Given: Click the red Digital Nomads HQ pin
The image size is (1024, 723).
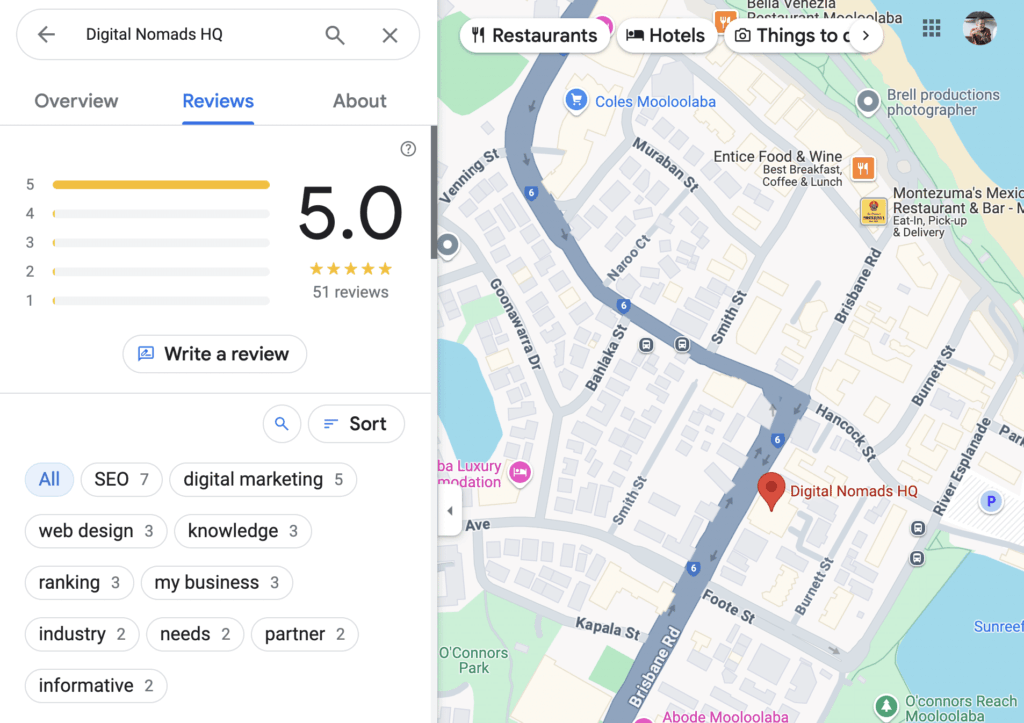Looking at the screenshot, I should point(771,490).
